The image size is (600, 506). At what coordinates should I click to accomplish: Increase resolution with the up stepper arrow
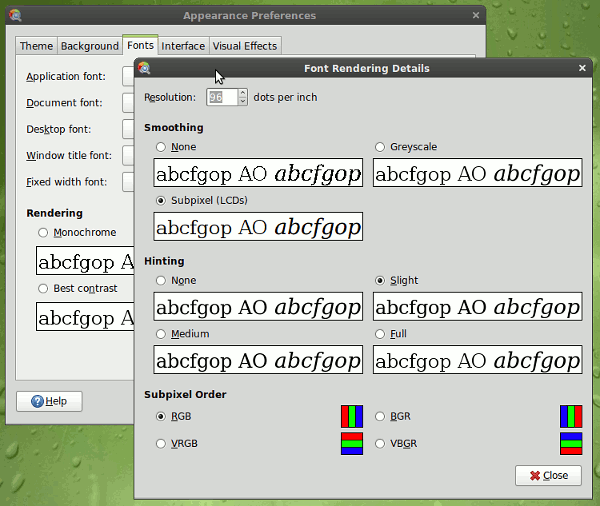[x=243, y=93]
